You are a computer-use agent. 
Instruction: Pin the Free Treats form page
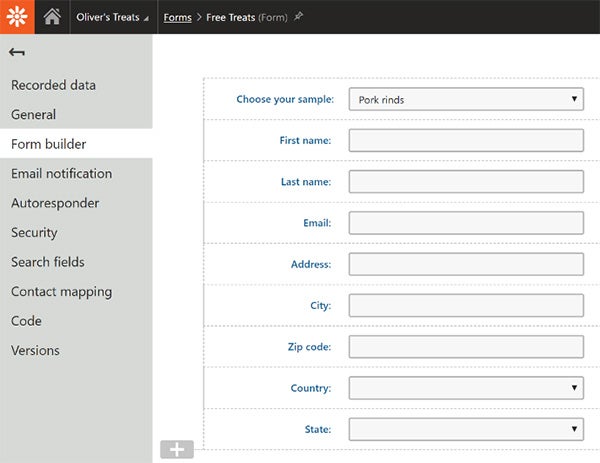tap(298, 17)
